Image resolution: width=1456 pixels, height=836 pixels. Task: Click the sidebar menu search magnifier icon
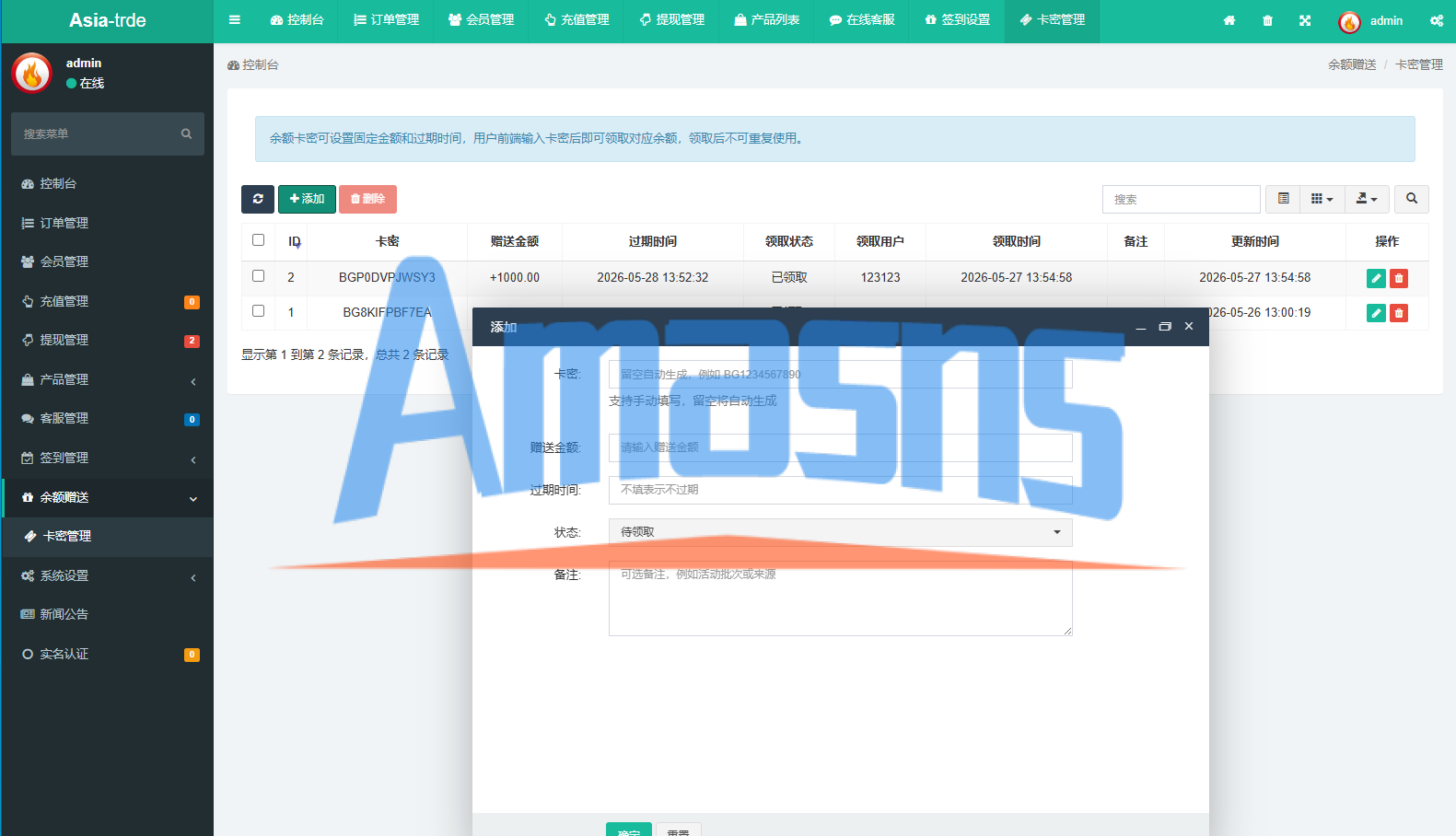point(186,134)
